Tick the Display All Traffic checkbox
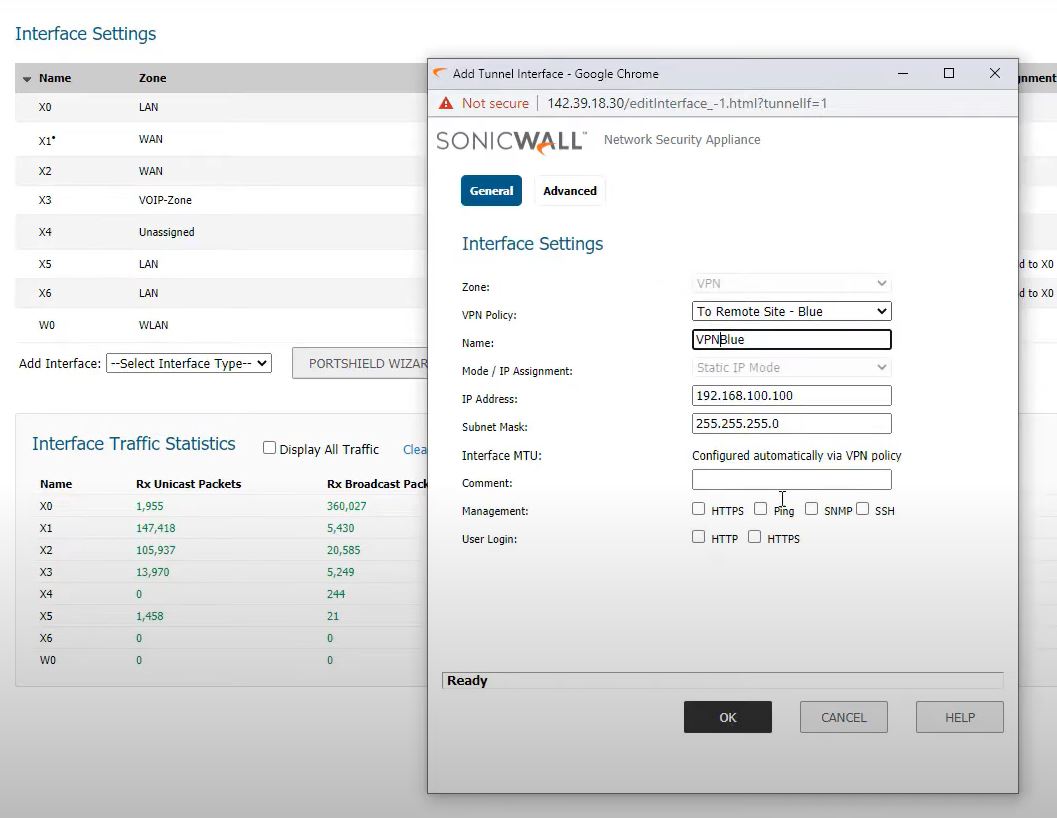Viewport: 1057px width, 818px height. 269,448
